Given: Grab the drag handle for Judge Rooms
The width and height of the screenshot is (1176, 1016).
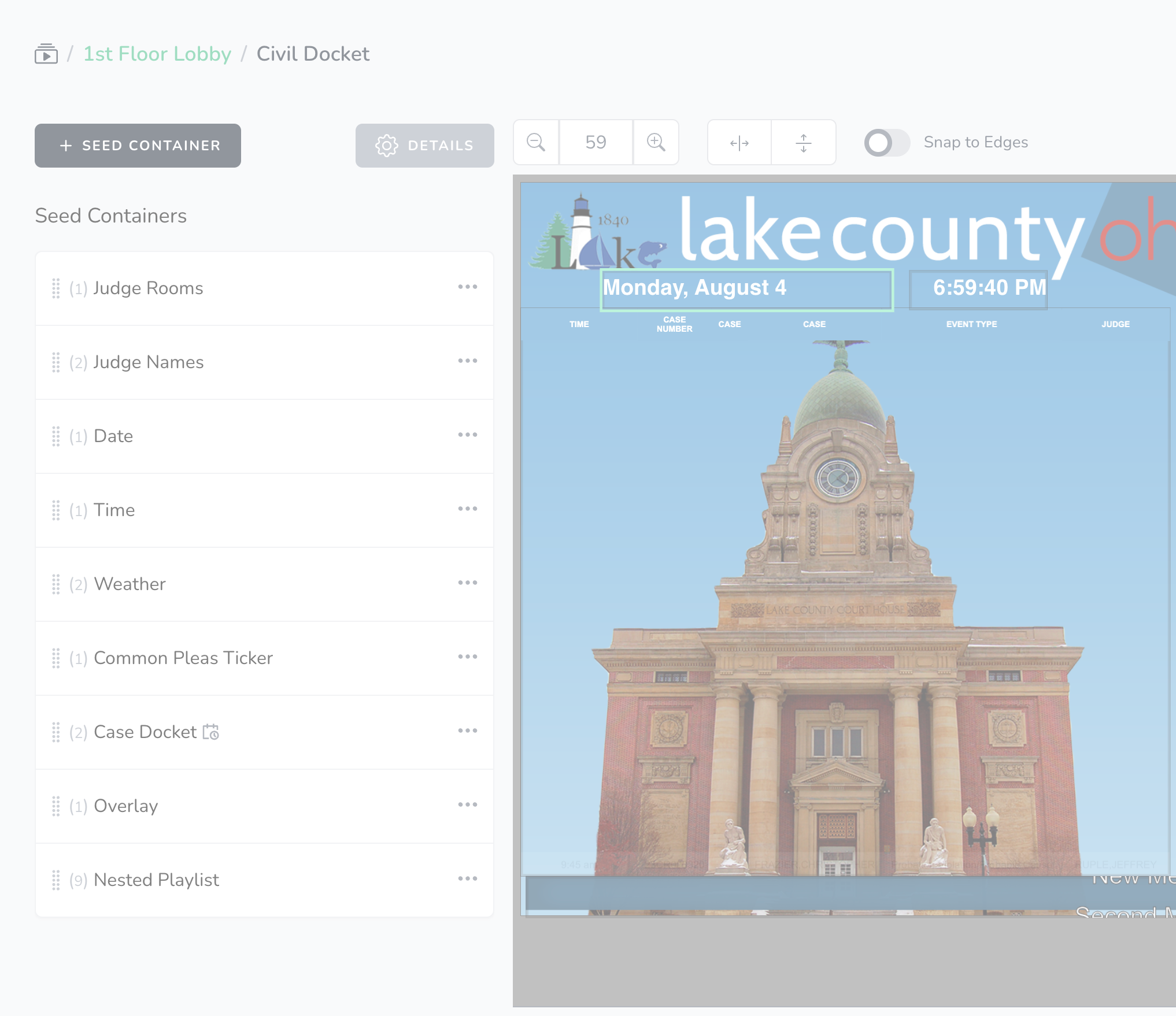Looking at the screenshot, I should click(56, 288).
